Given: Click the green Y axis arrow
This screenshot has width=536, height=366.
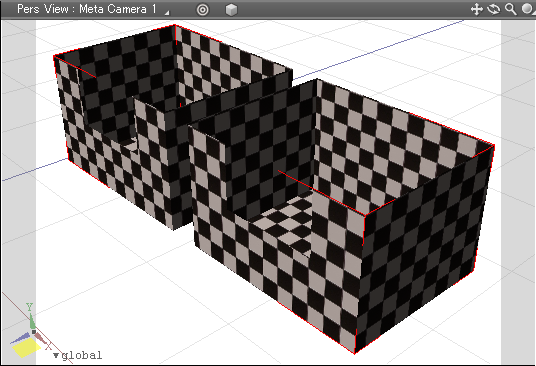Looking at the screenshot, I should click(32, 322).
